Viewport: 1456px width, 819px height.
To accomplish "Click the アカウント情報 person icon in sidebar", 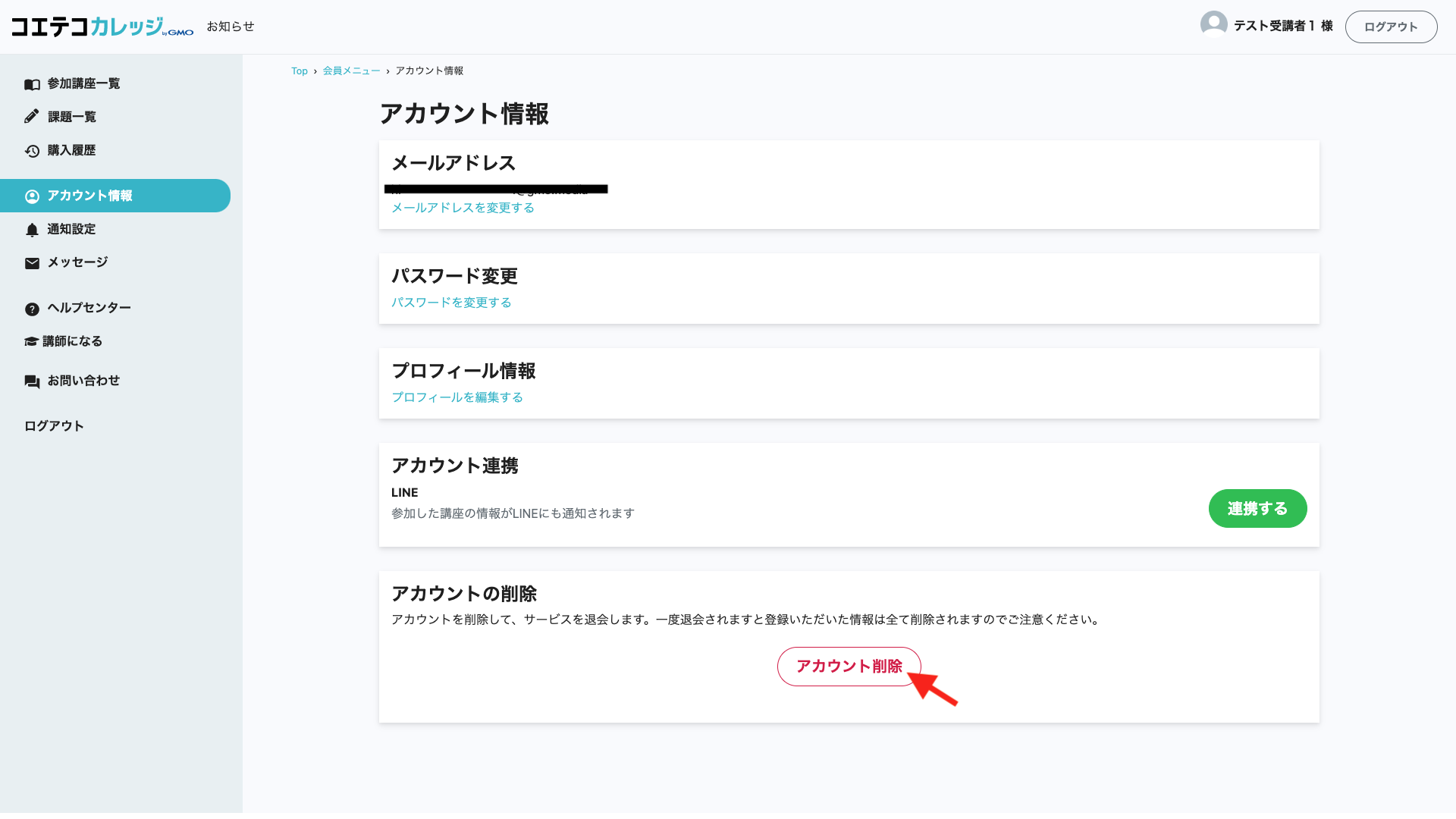I will (x=31, y=196).
